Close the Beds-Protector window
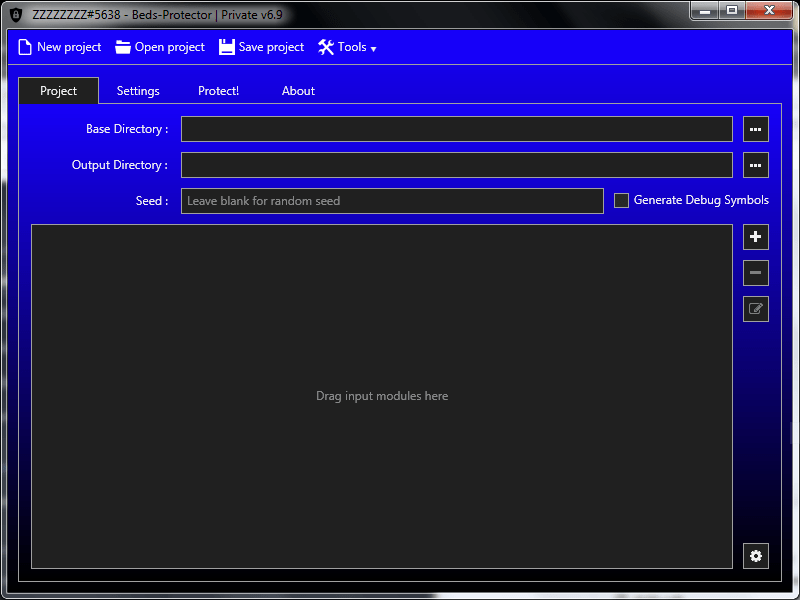 (769, 11)
